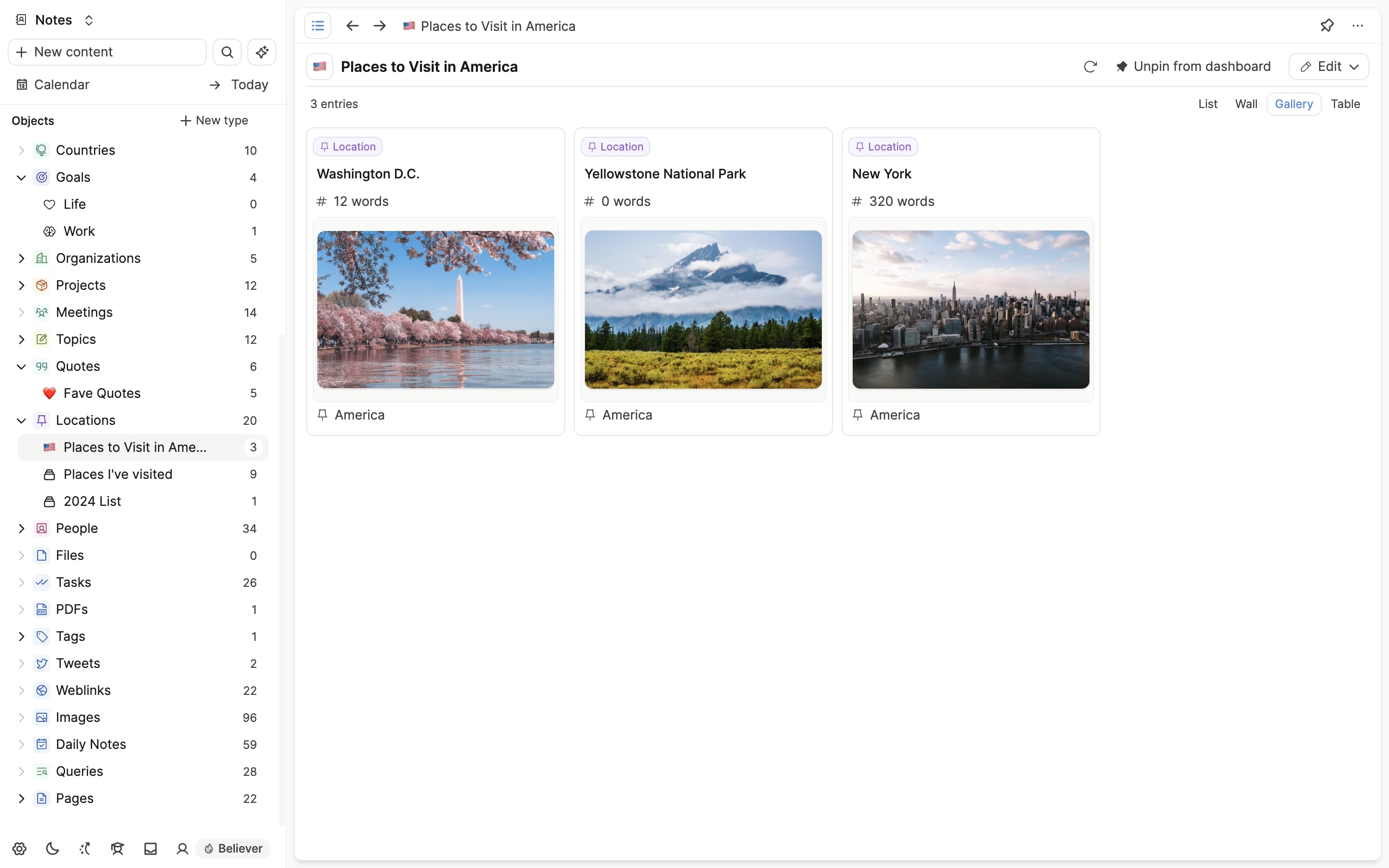The height and width of the screenshot is (868, 1389).
Task: Open the Believer plan badge
Action: tap(233, 849)
